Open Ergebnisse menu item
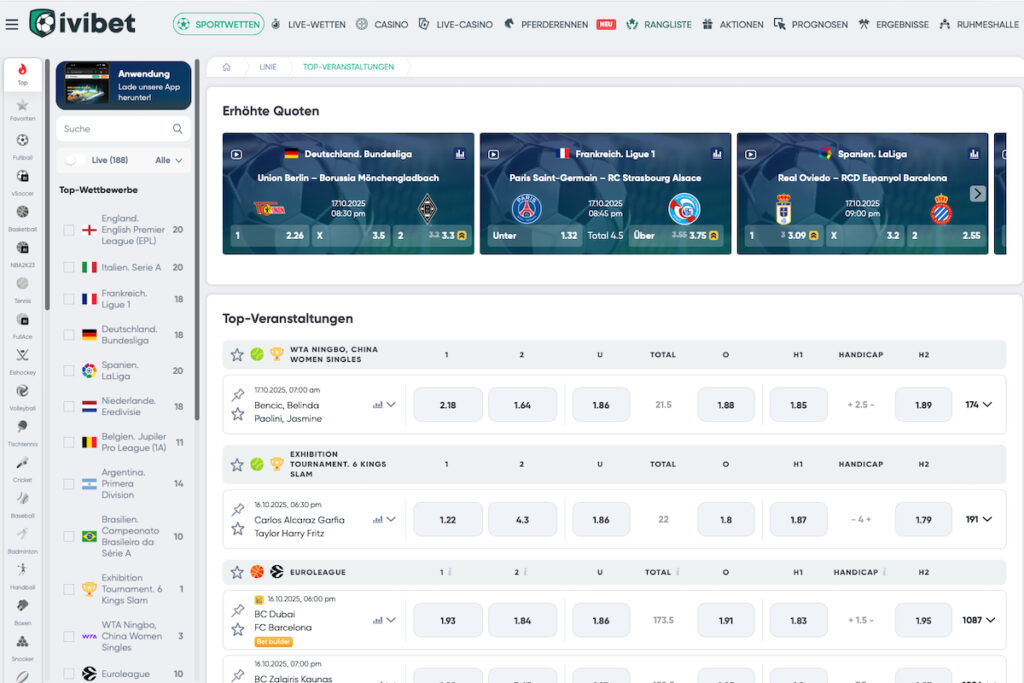The height and width of the screenshot is (683, 1024). (893, 24)
